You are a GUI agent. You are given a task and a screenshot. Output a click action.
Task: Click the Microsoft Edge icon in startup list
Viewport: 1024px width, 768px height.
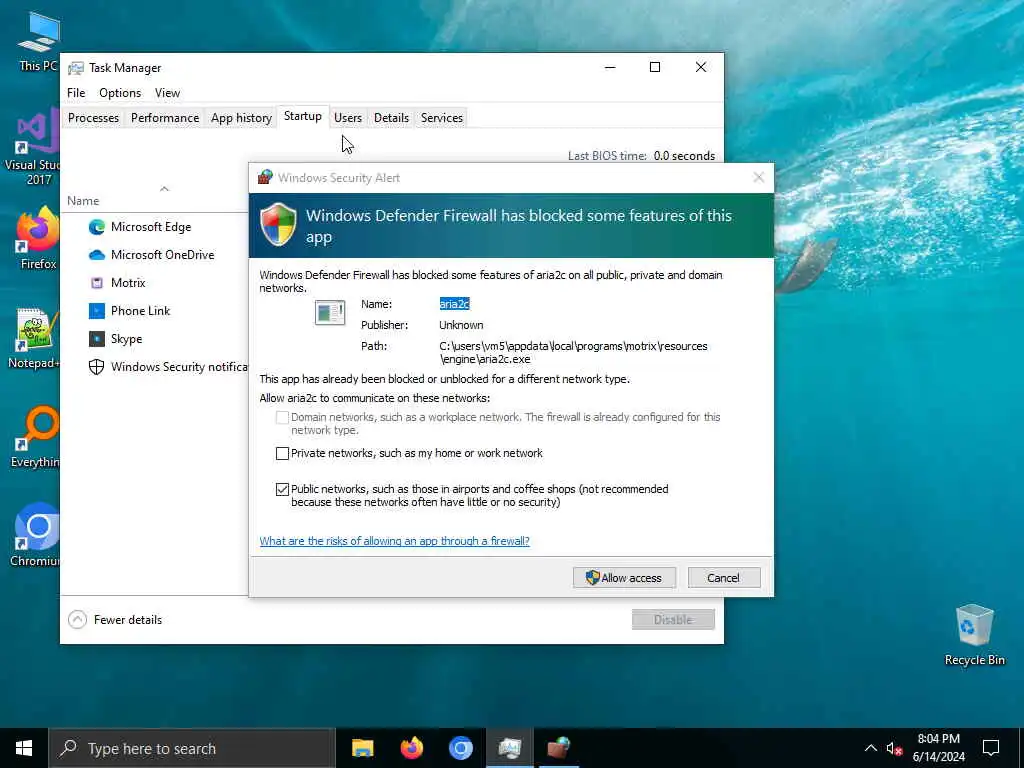(97, 227)
